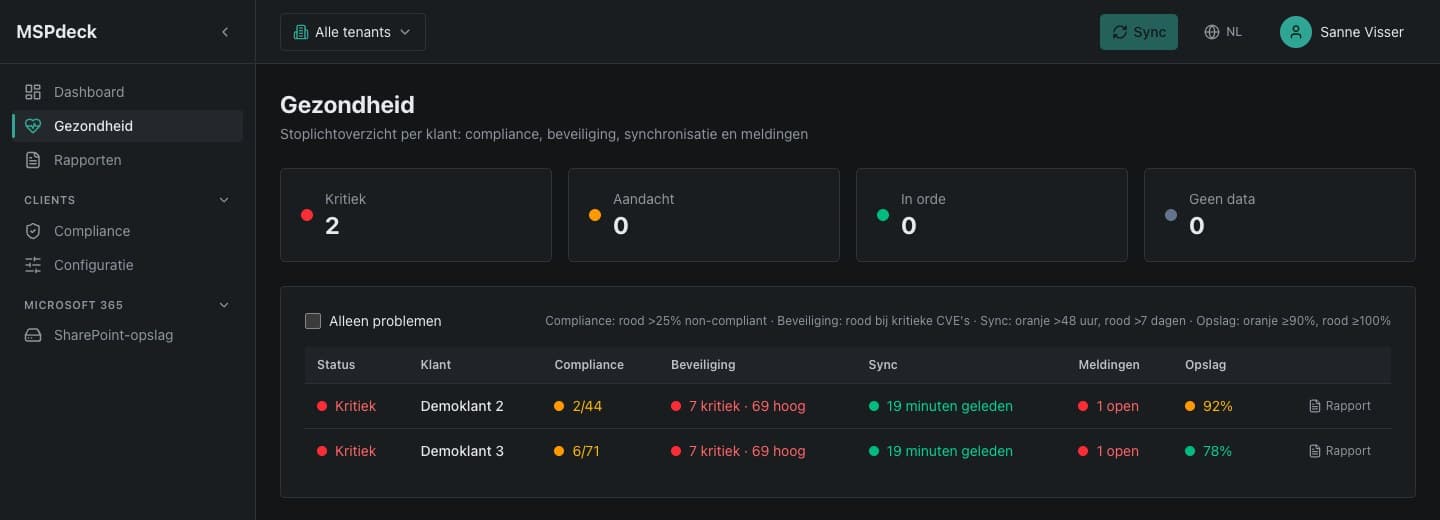This screenshot has height=520, width=1440.
Task: Click the Gezondheid heart icon
Action: 33,126
